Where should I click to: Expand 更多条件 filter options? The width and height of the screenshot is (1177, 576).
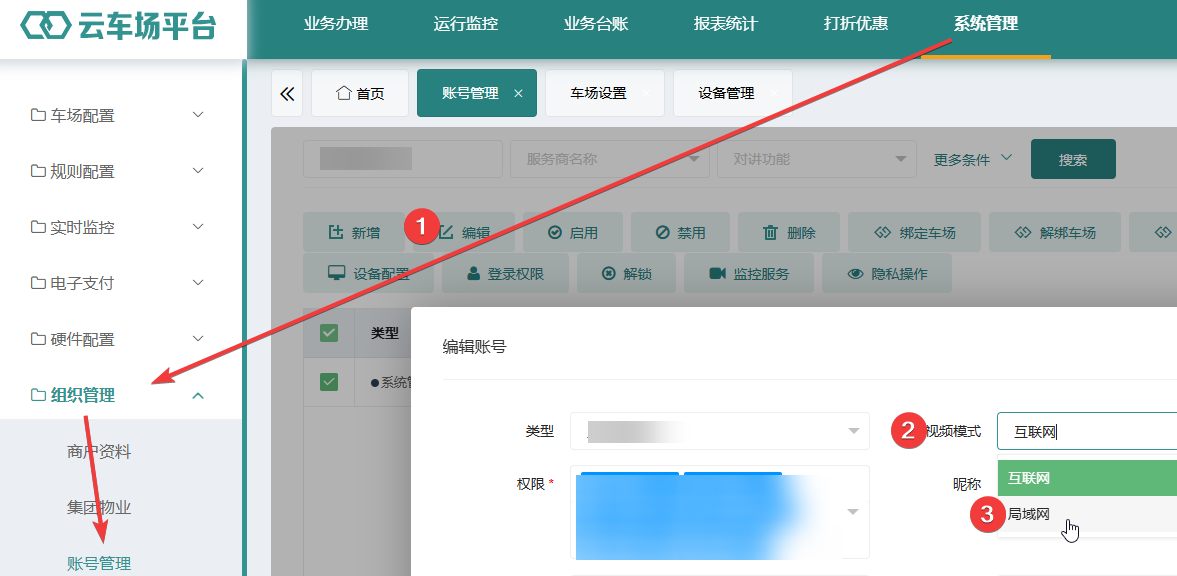(973, 159)
